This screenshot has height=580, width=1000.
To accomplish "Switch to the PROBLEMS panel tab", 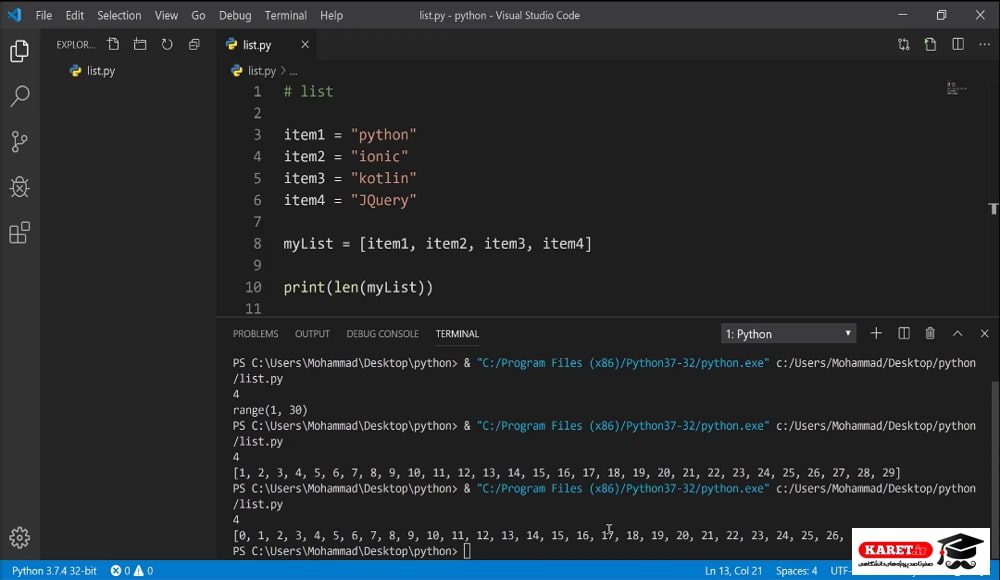I will pos(255,334).
